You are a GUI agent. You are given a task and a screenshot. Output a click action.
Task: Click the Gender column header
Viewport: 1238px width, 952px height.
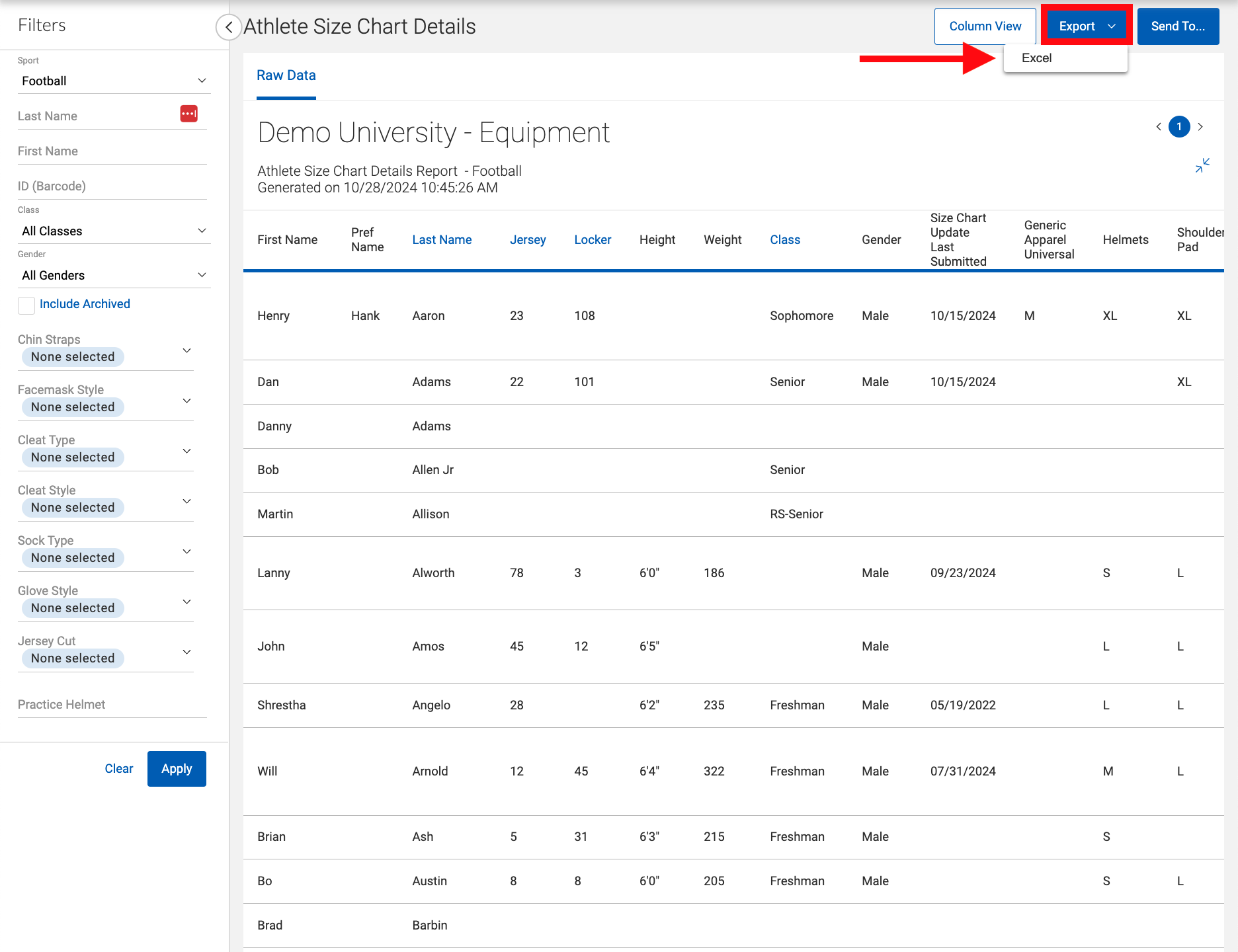tap(882, 240)
